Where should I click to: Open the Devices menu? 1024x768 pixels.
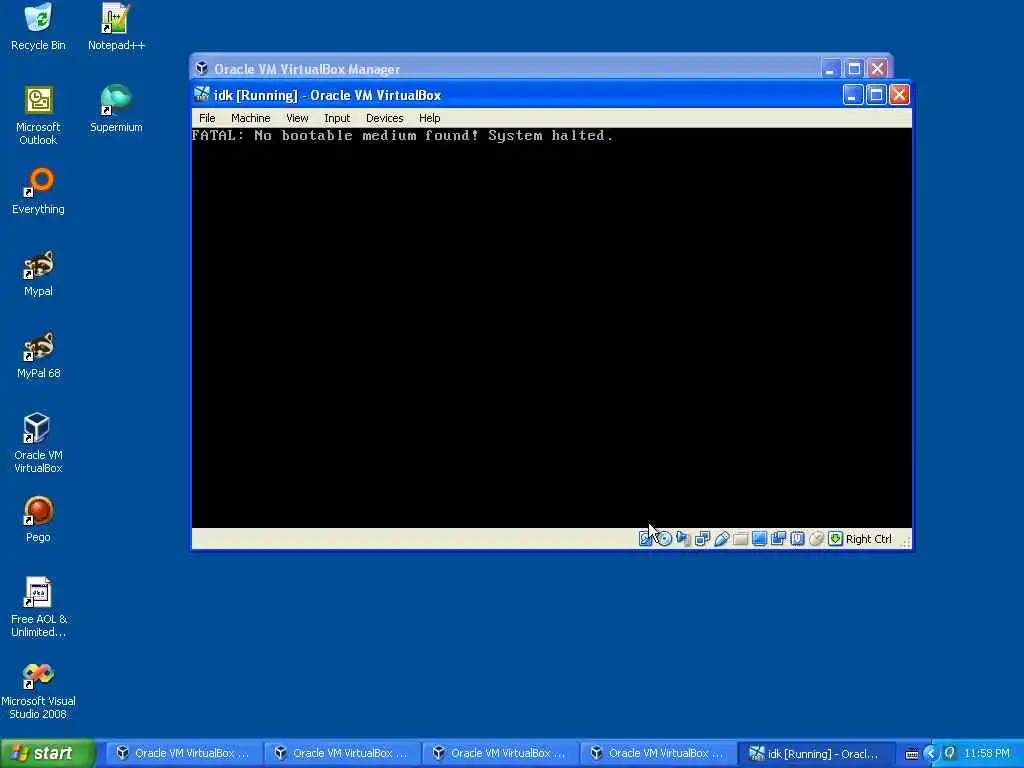(385, 118)
